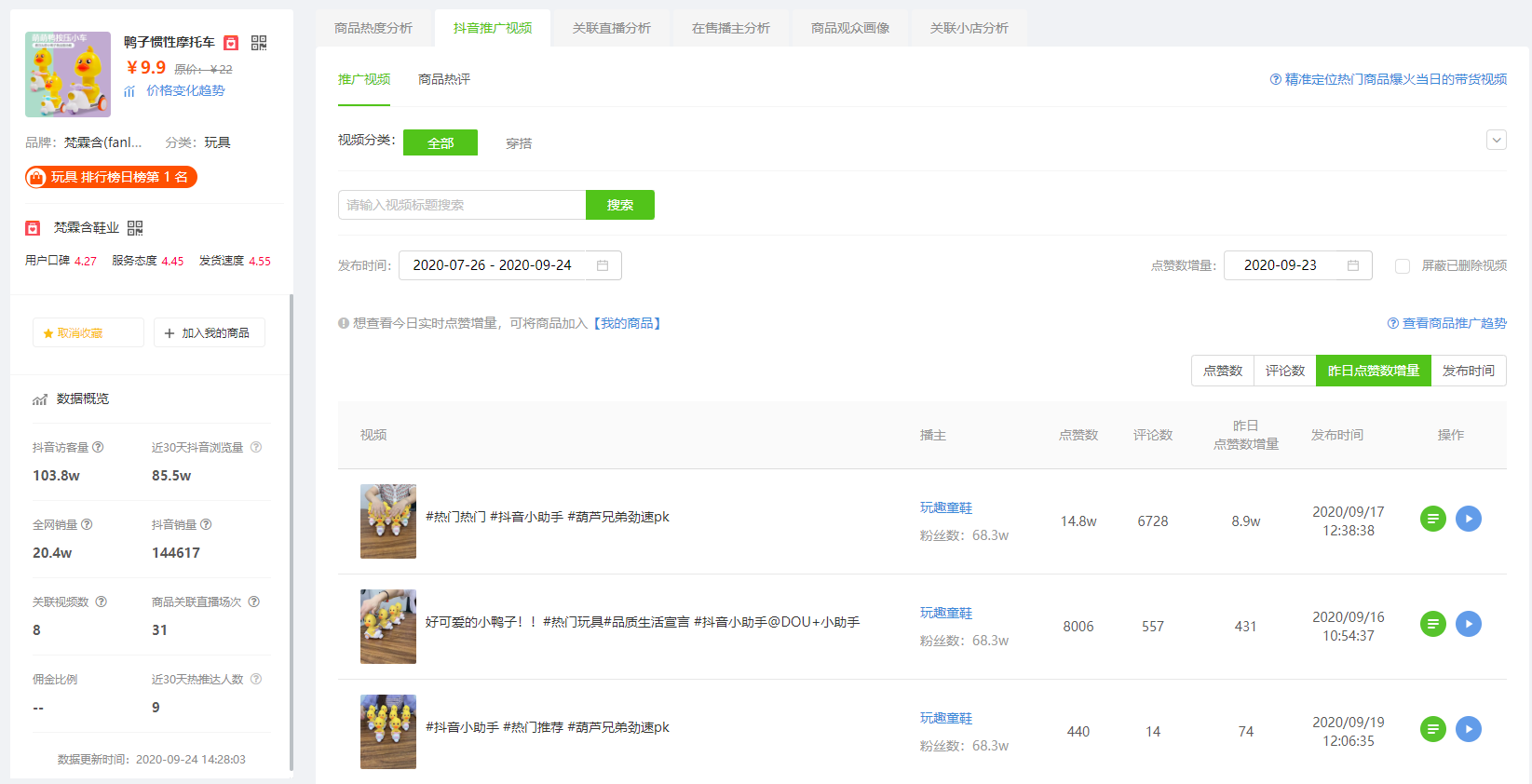The image size is (1532, 784).
Task: Click green details icon in 2020/09/17 row
Action: 1433,519
